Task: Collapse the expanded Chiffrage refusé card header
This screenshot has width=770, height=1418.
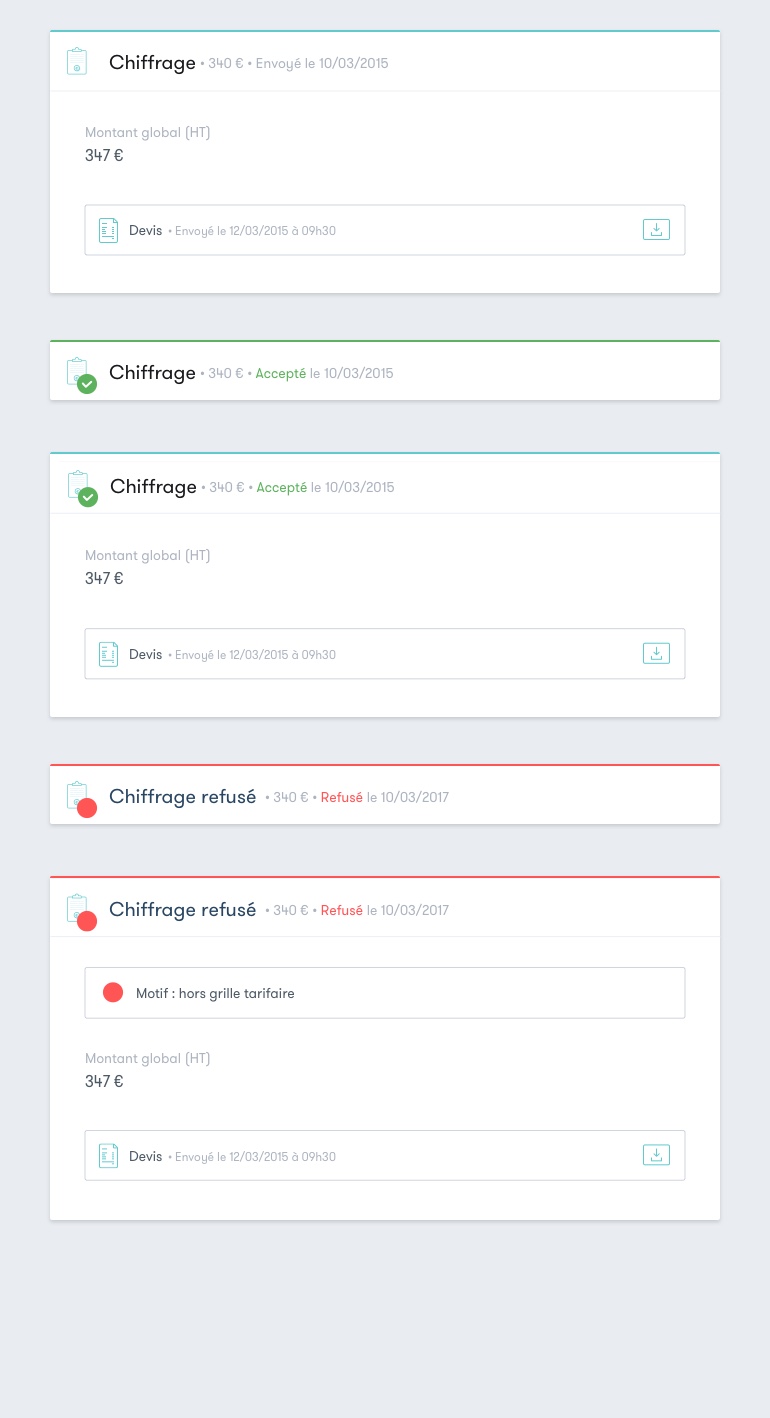Action: pos(385,907)
